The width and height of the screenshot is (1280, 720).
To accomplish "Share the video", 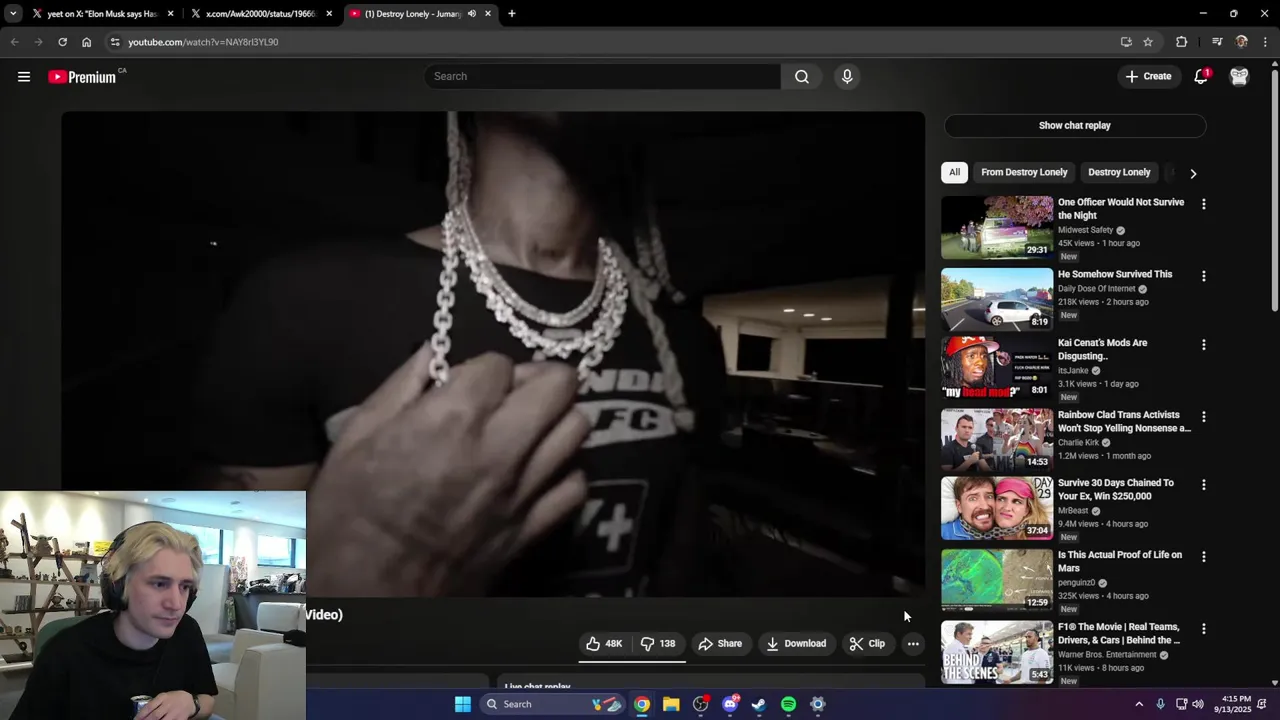I will click(x=720, y=644).
